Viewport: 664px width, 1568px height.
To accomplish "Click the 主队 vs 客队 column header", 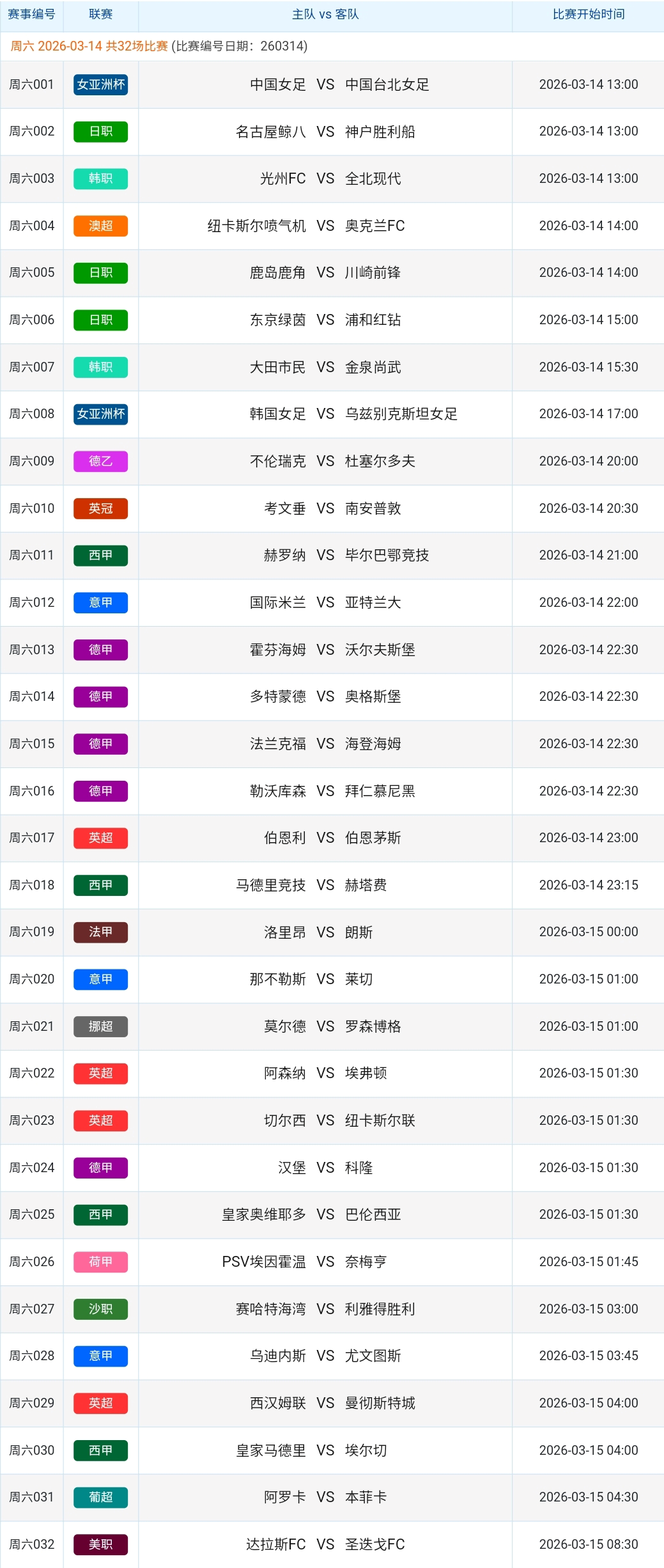I will point(325,14).
